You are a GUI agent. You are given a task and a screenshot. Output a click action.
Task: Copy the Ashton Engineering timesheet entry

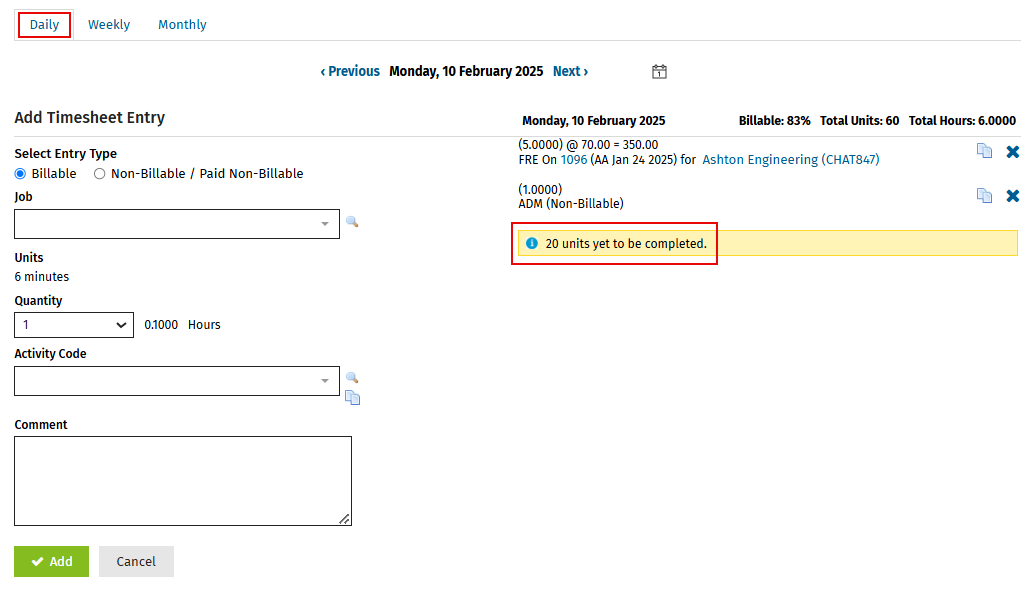point(984,151)
